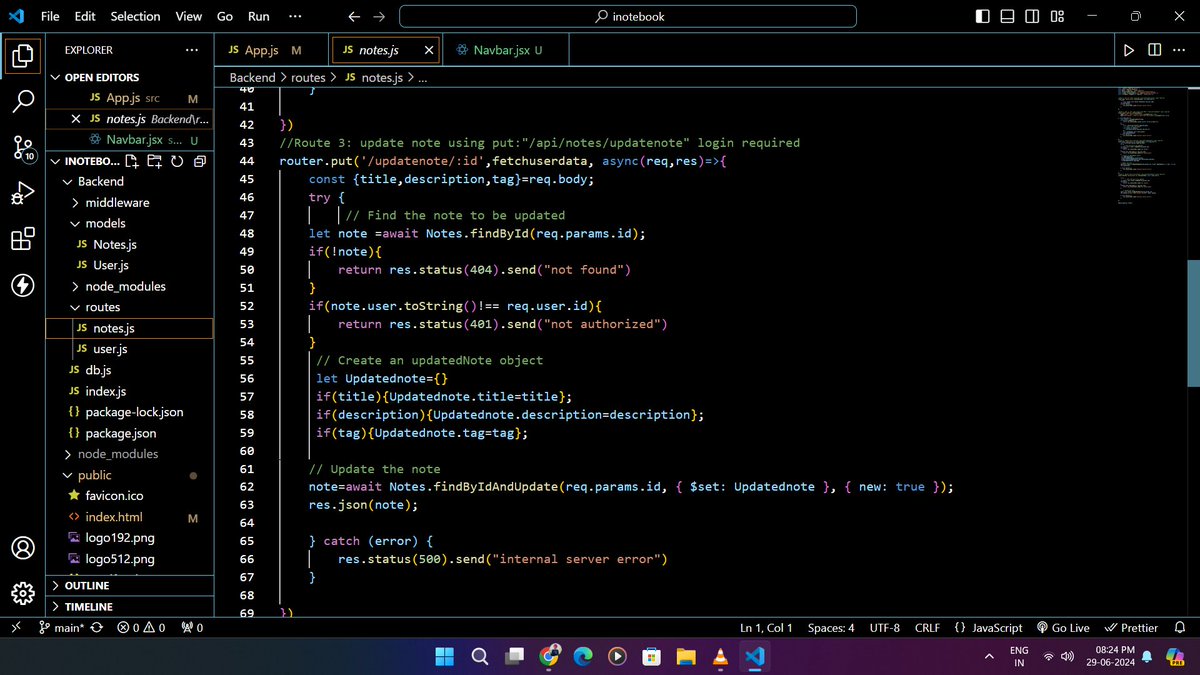The width and height of the screenshot is (1200, 675).
Task: Toggle the secondary side bar visibility
Action: point(1031,16)
